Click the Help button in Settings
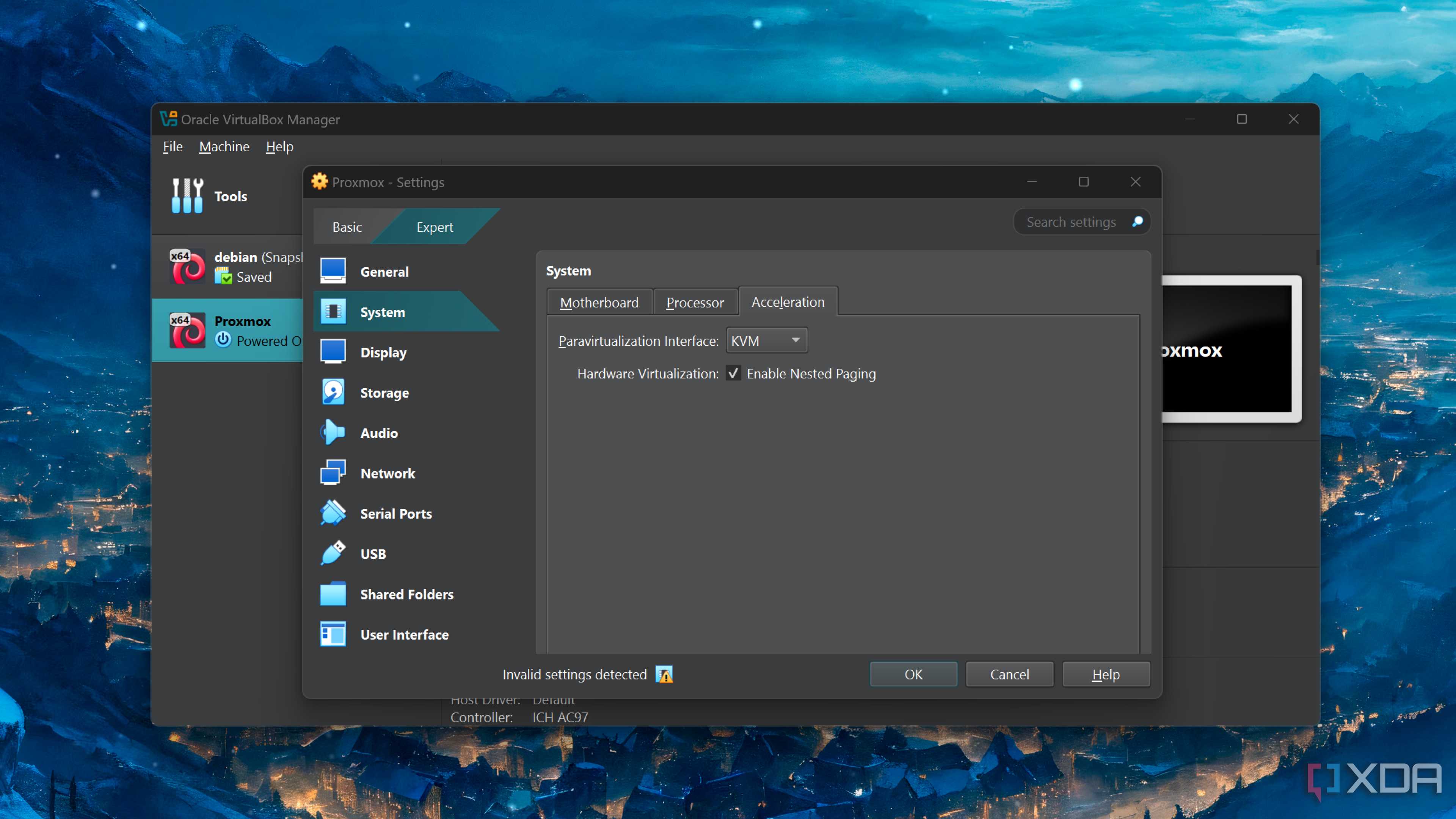This screenshot has height=819, width=1456. (x=1106, y=674)
